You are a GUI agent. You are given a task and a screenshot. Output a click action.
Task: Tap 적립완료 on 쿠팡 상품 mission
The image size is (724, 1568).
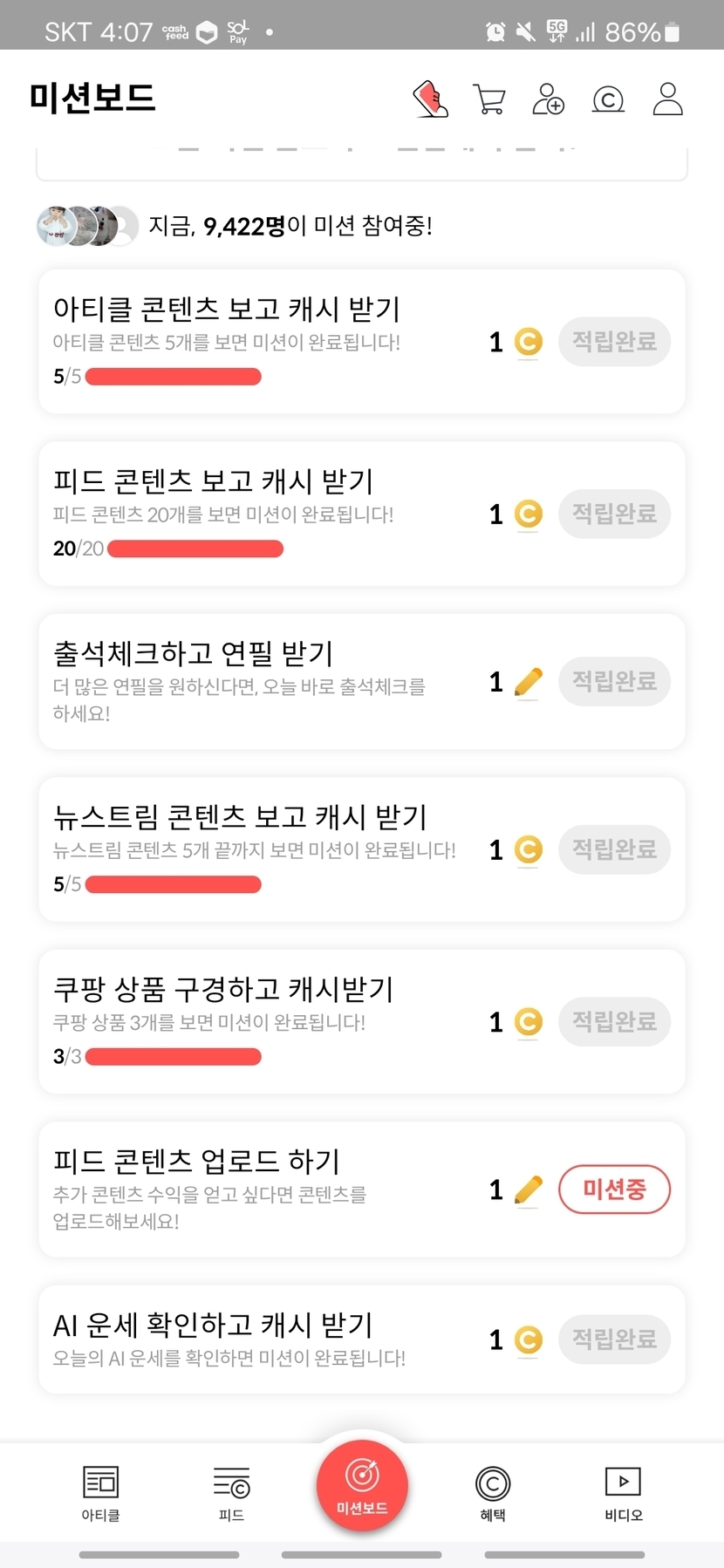tap(614, 1022)
